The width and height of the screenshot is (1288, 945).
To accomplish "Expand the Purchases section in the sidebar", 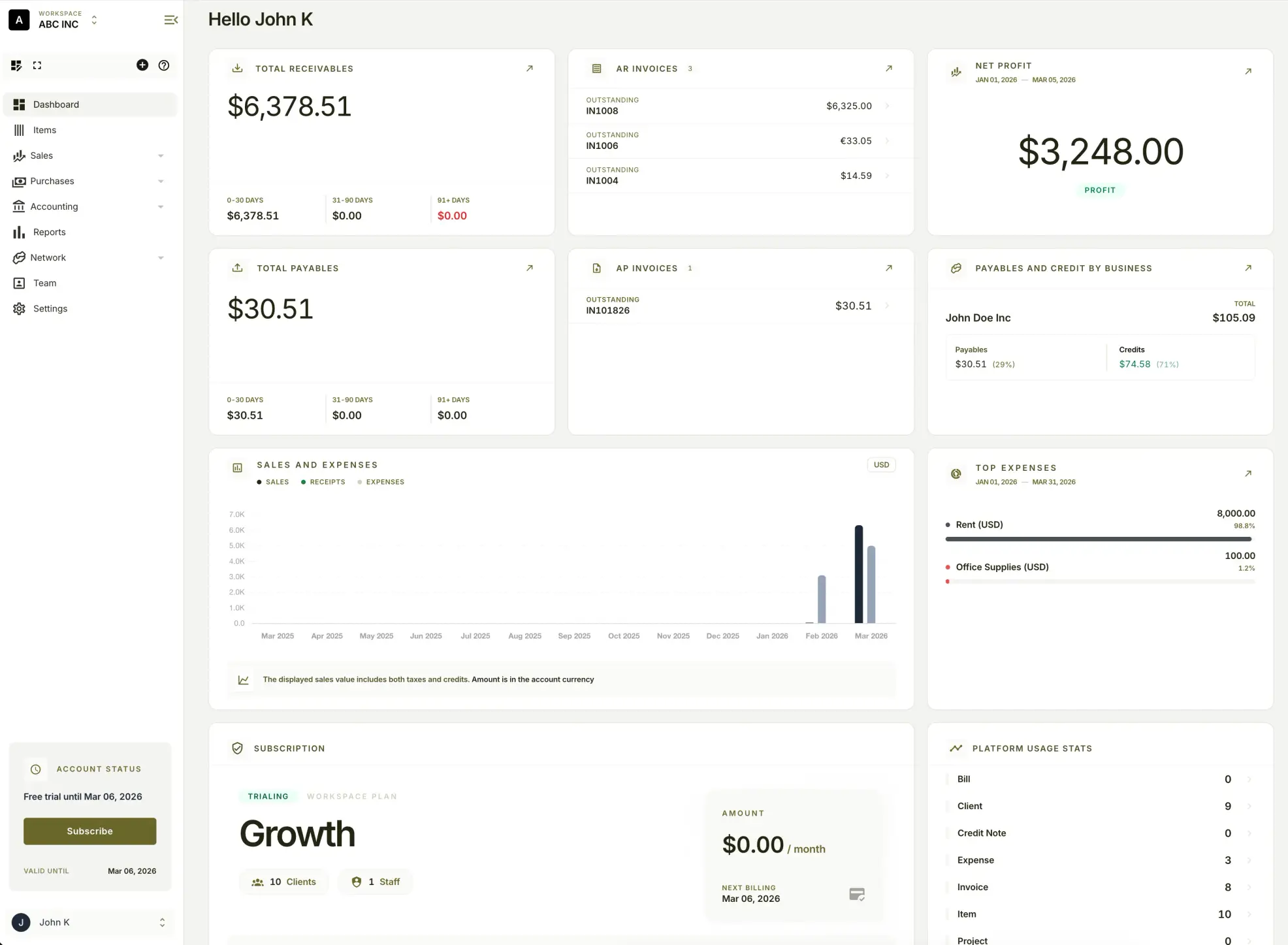I will click(161, 181).
